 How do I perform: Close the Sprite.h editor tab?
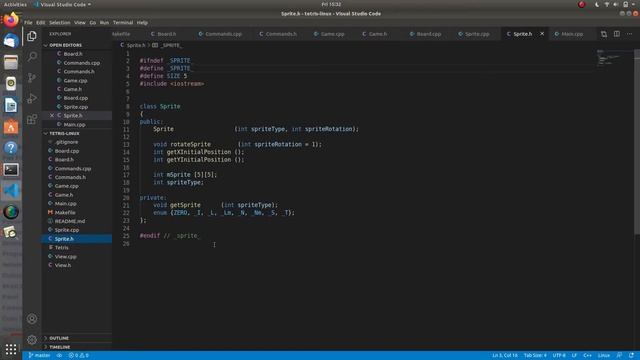(542, 34)
